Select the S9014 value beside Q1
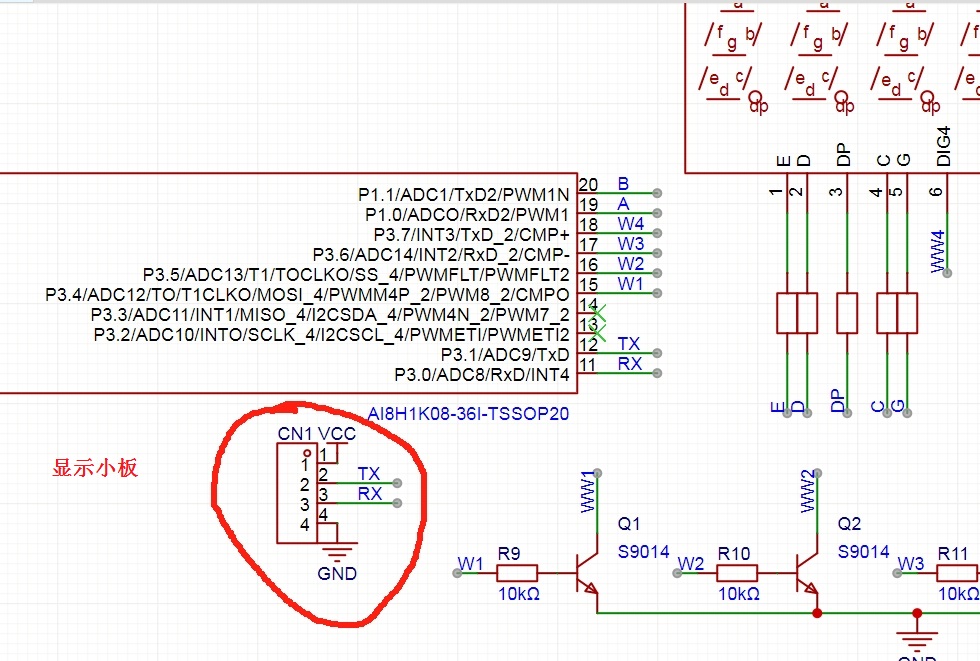This screenshot has height=661, width=980. coord(643,552)
